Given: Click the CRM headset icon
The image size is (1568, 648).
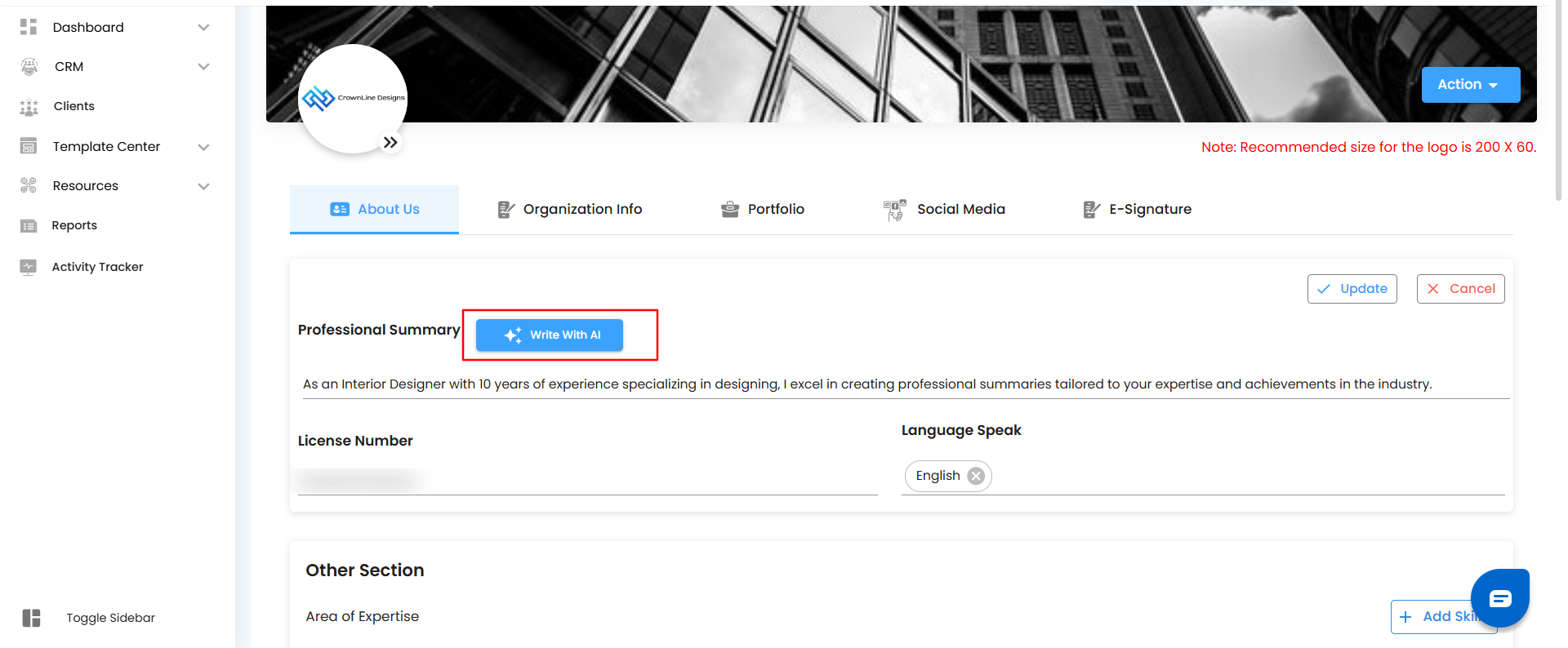Looking at the screenshot, I should [29, 67].
